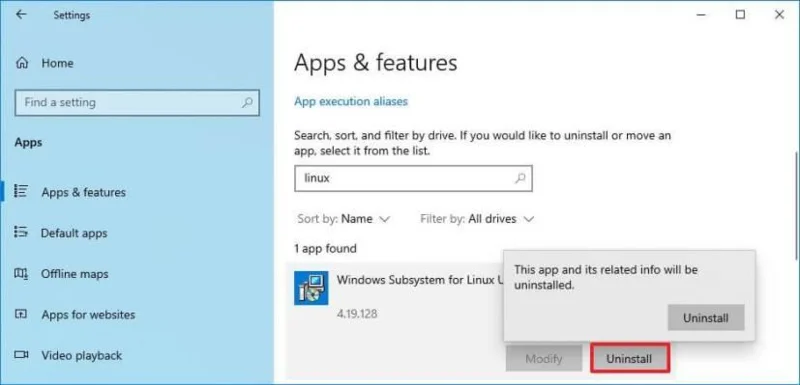The image size is (800, 385).
Task: Open Video playback section
Action: [82, 355]
